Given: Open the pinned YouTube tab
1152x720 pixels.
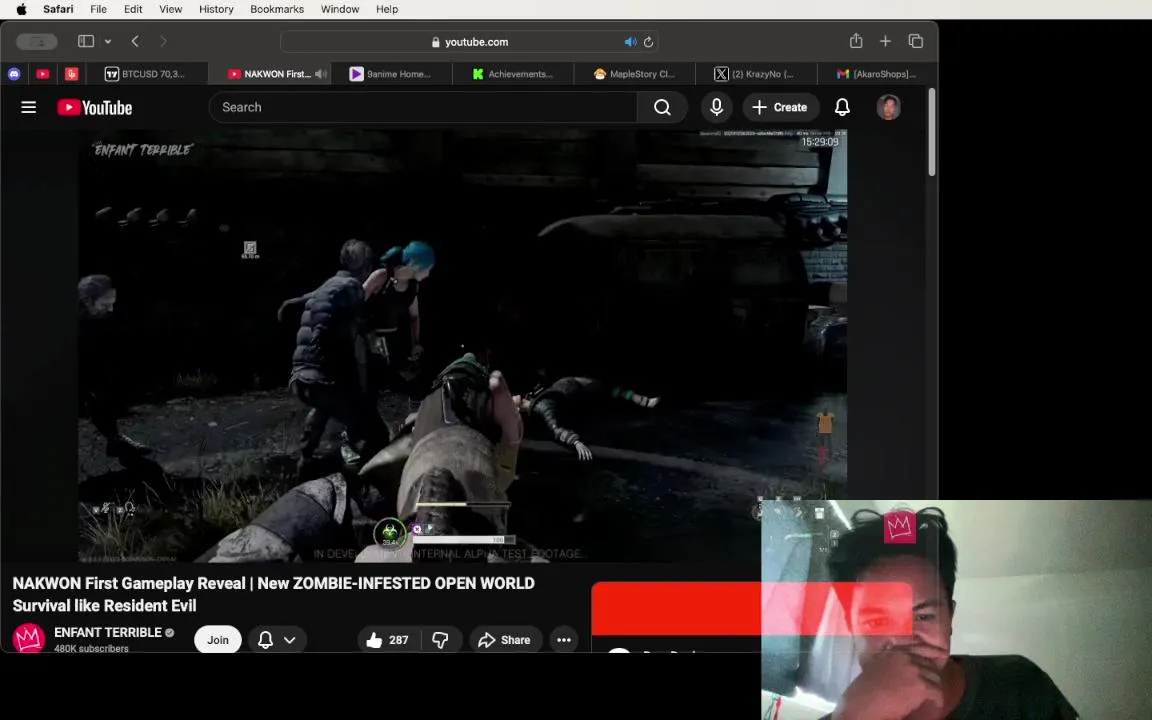Looking at the screenshot, I should 43,73.
